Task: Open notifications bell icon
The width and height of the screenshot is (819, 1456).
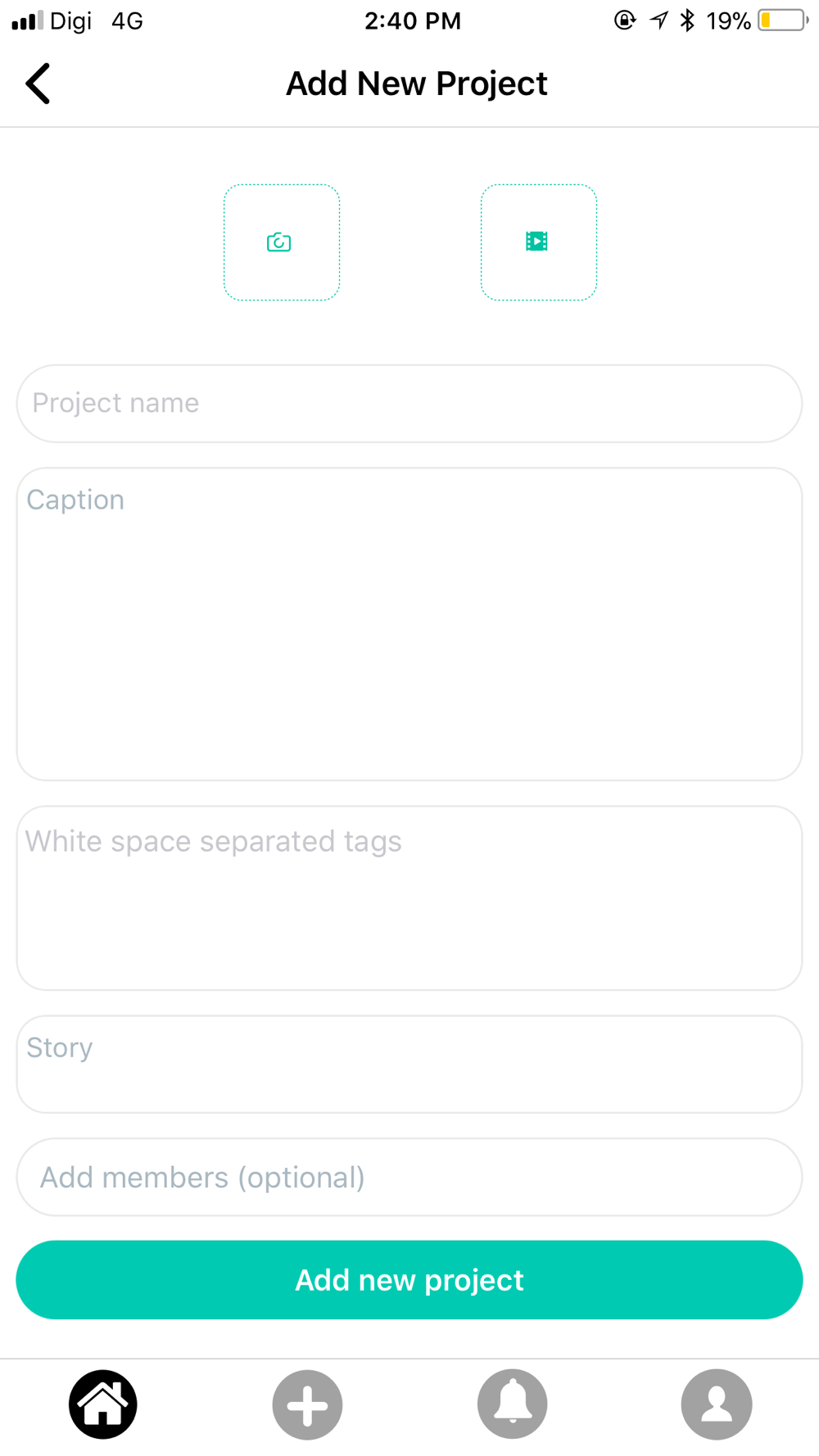Action: coord(512,1404)
